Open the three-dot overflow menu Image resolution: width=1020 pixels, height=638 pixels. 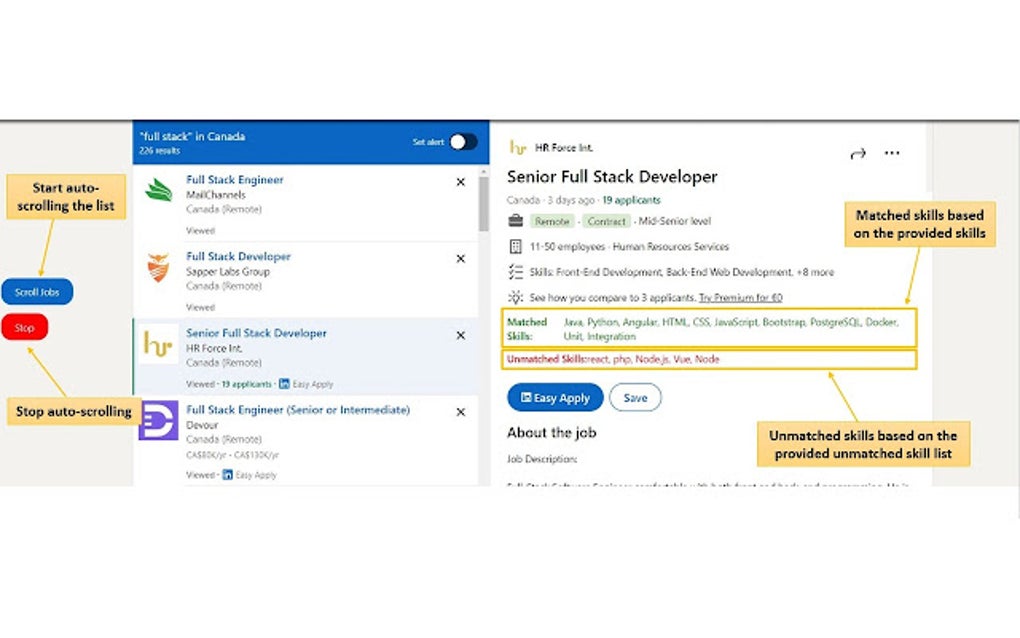(x=892, y=153)
